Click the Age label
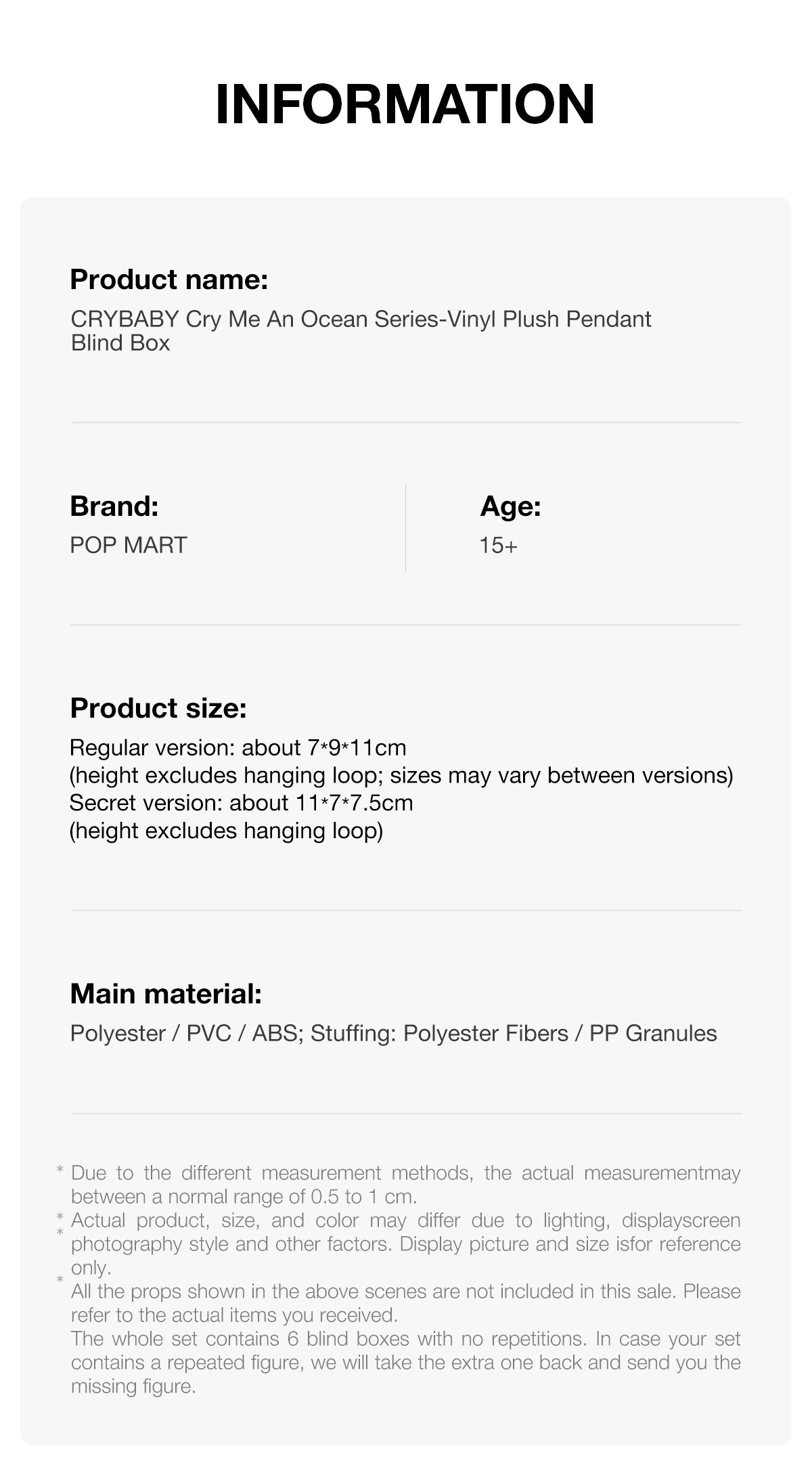 (510, 506)
